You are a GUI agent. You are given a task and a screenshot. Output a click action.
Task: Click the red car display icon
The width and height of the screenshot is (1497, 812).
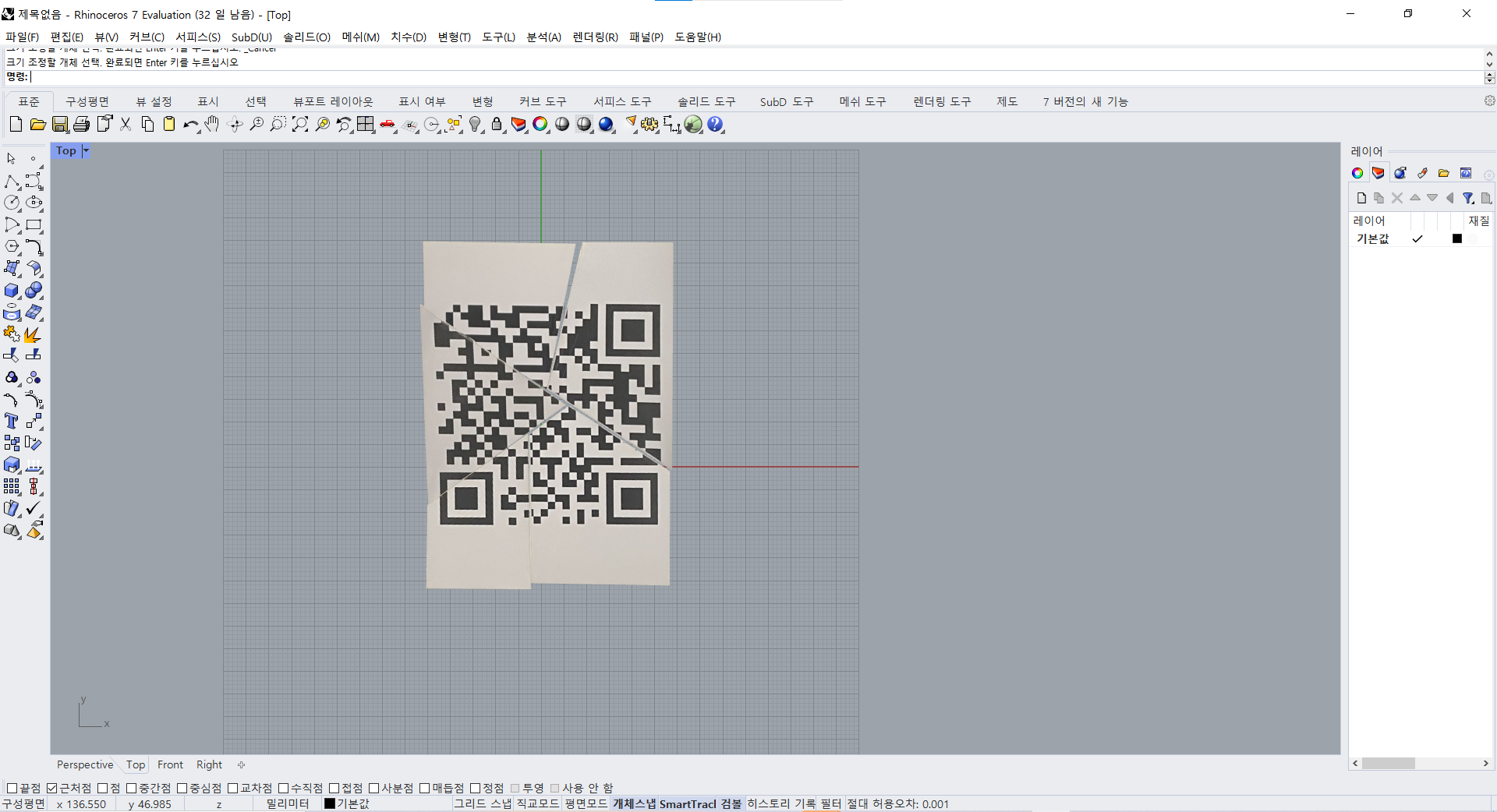388,124
